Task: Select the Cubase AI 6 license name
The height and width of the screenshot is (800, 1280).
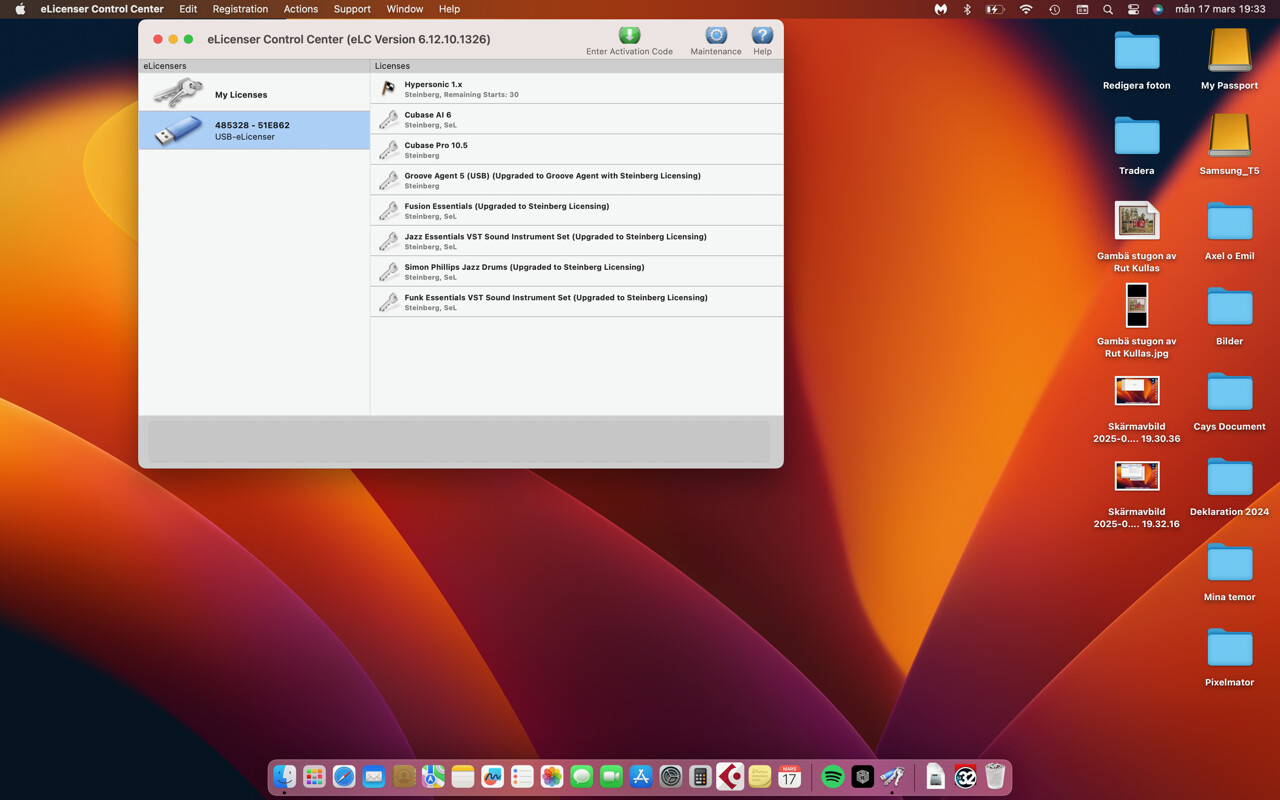Action: click(428, 115)
